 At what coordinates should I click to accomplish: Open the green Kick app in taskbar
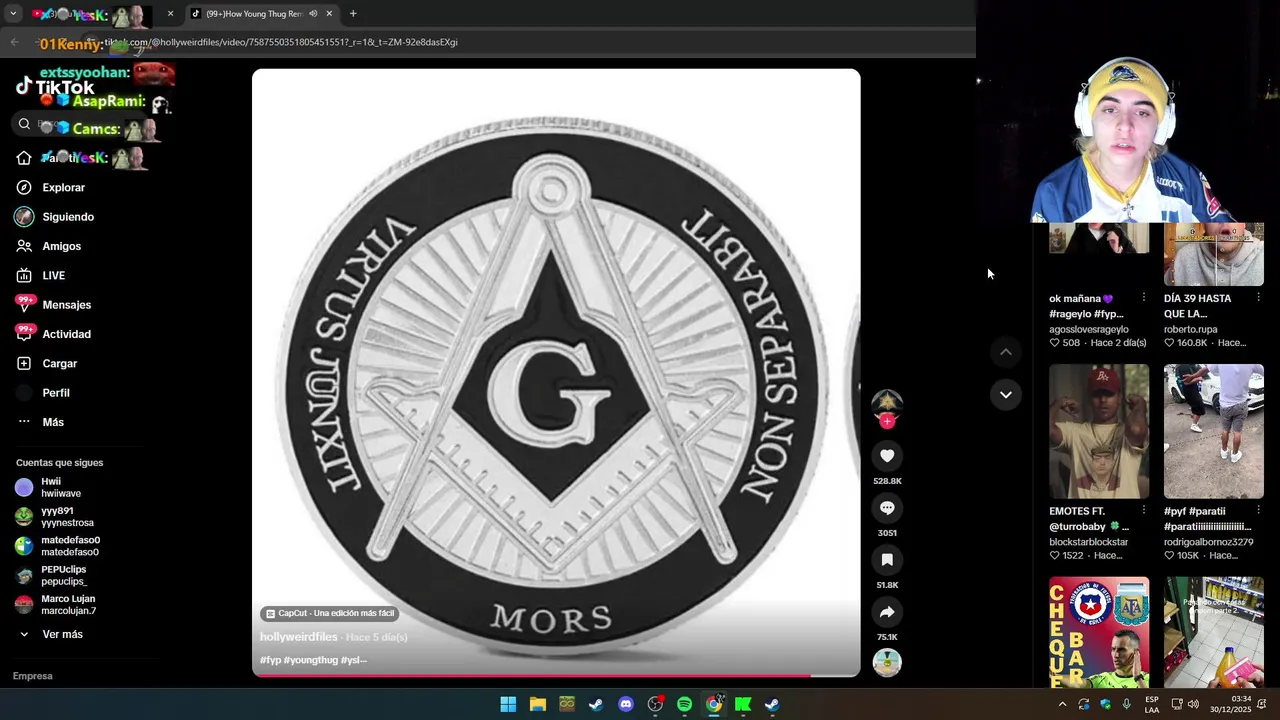coord(743,704)
